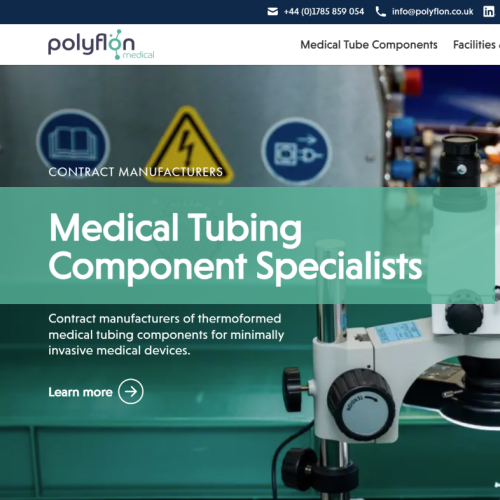Click the Learn more link
This screenshot has width=500, height=500.
80,392
